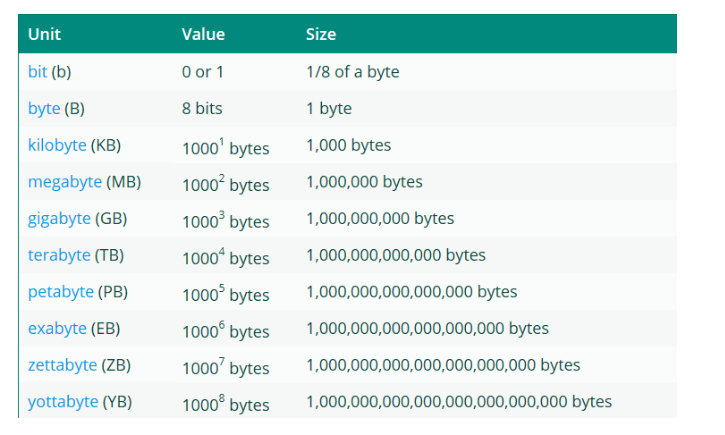Viewport: 725px width, 435px height.
Task: Click the "1/8 of a byte" cell
Action: [353, 72]
